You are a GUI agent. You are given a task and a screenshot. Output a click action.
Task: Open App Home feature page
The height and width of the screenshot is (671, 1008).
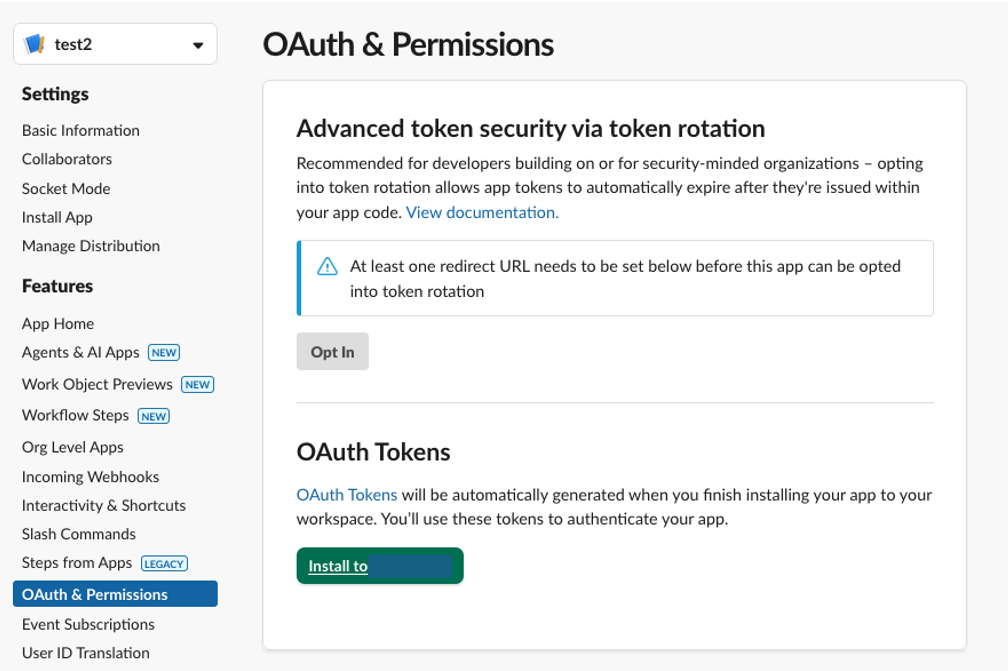(x=58, y=323)
